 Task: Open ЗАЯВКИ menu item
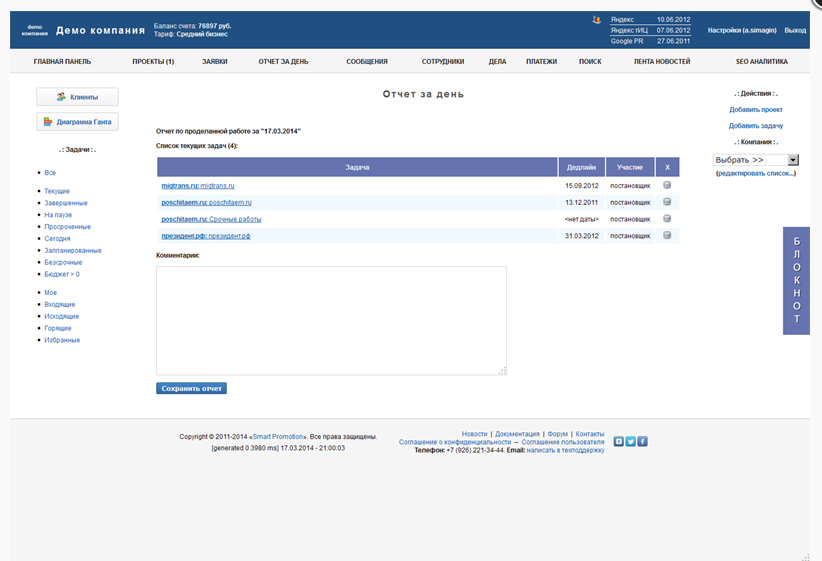click(215, 62)
